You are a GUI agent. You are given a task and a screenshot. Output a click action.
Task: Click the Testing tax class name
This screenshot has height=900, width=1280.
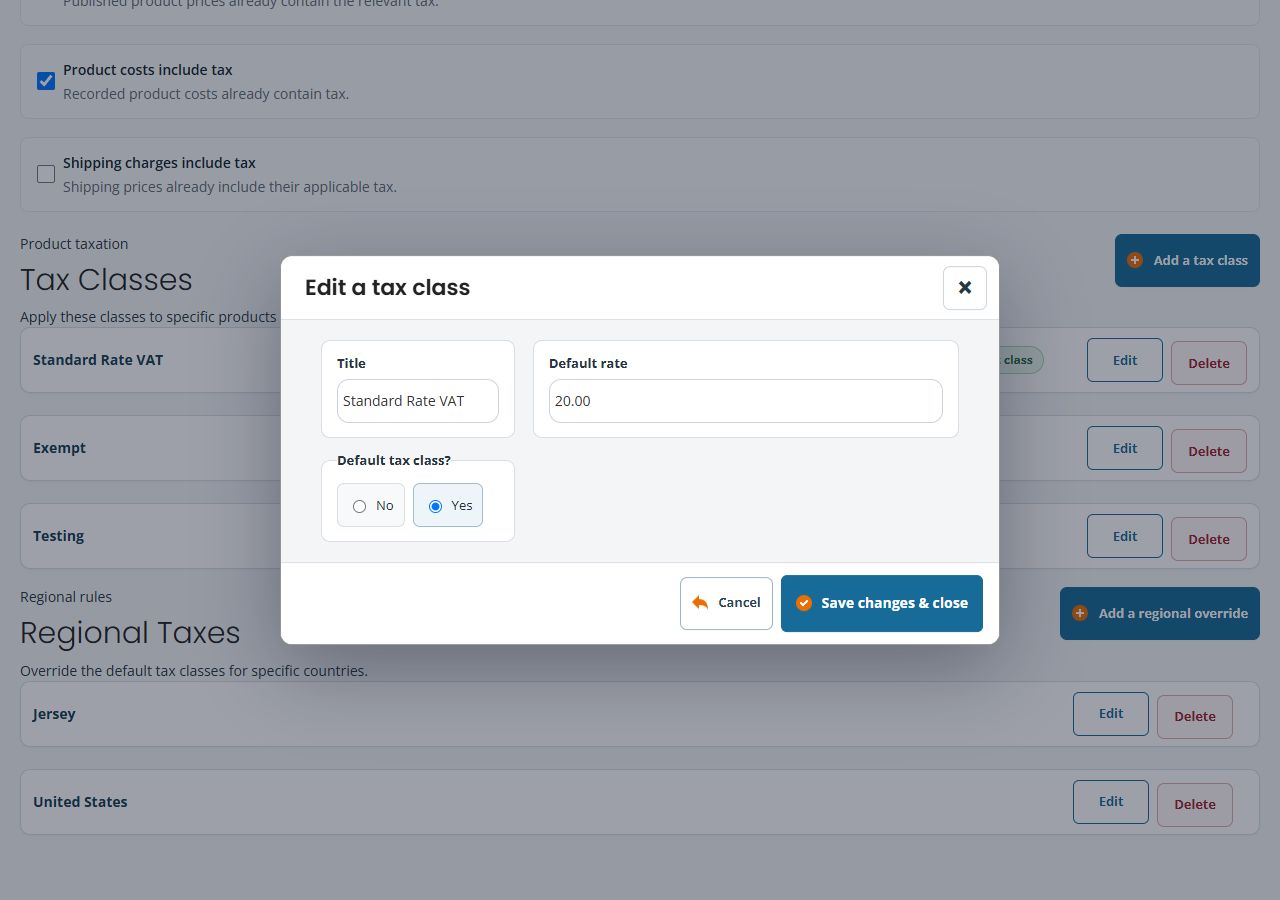[x=59, y=536]
